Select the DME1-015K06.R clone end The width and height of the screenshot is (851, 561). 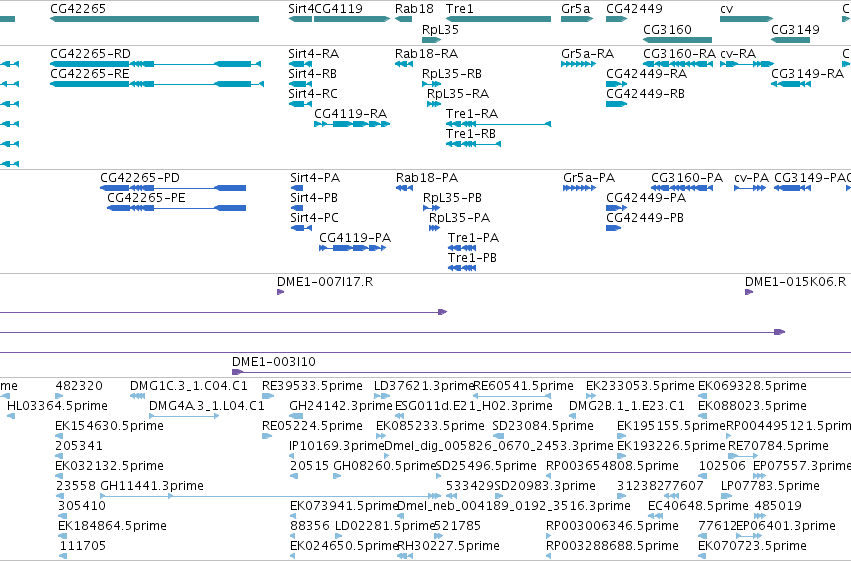pos(749,292)
